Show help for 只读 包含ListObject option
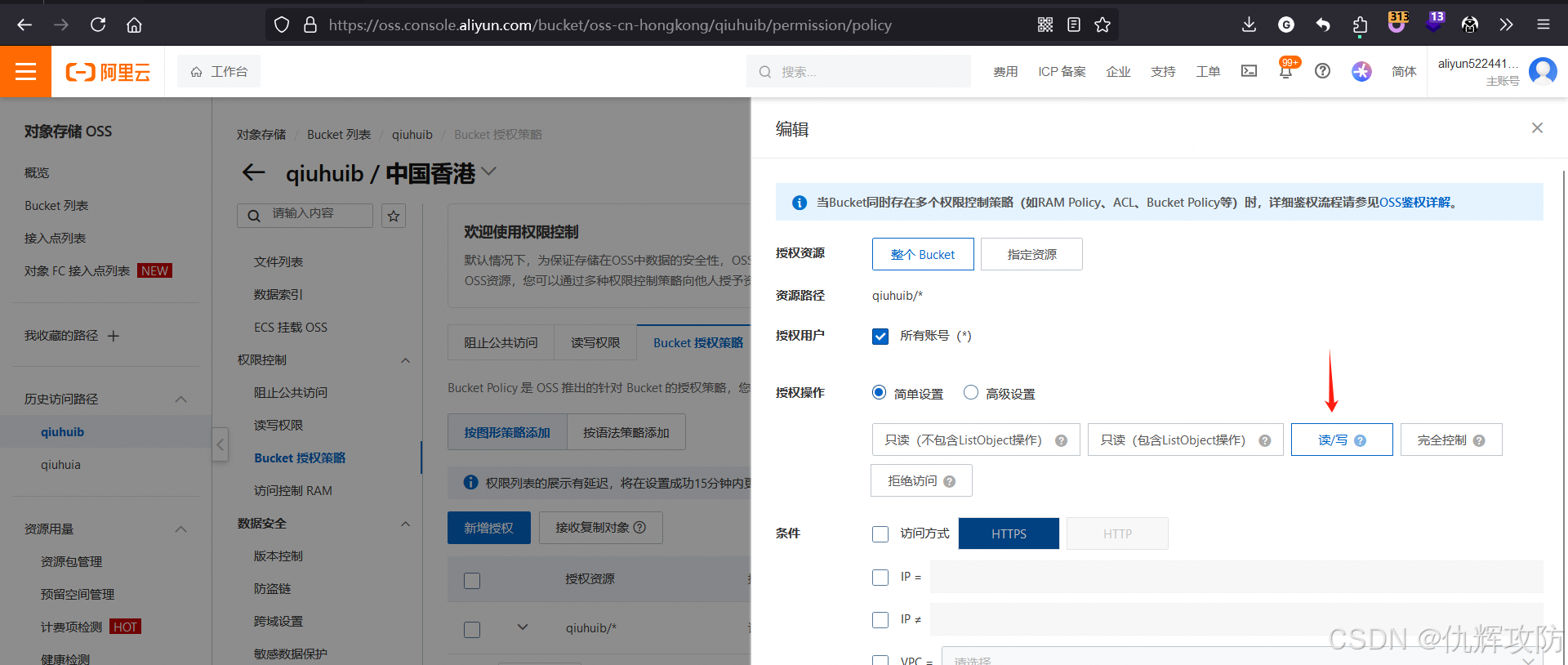Image resolution: width=1568 pixels, height=665 pixels. click(x=1264, y=440)
